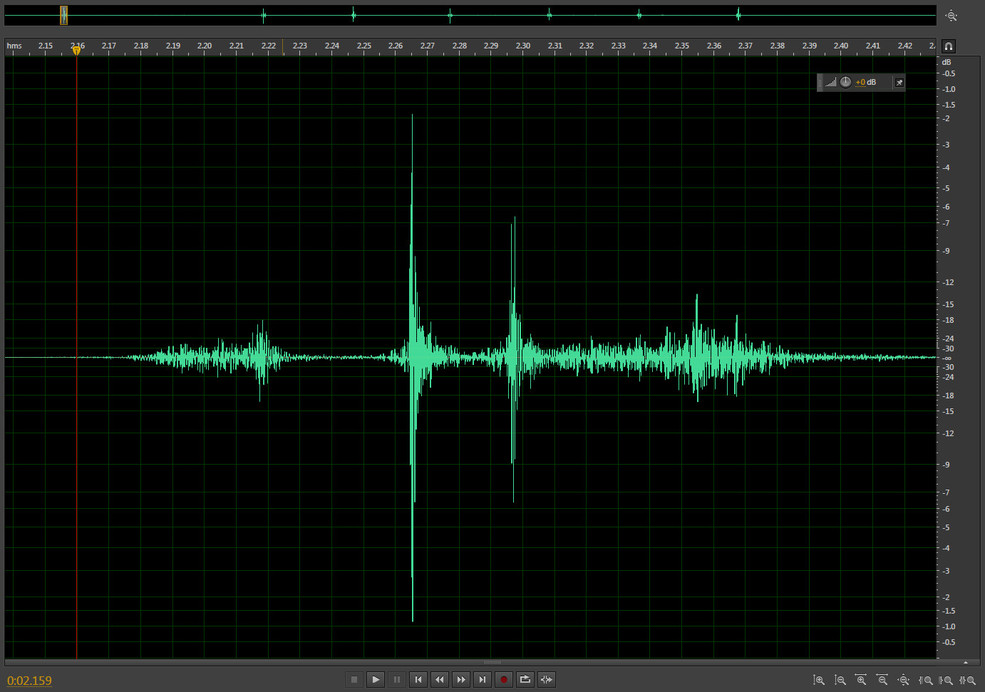
Task: Click the 0:02.159 timecode display
Action: coord(30,681)
